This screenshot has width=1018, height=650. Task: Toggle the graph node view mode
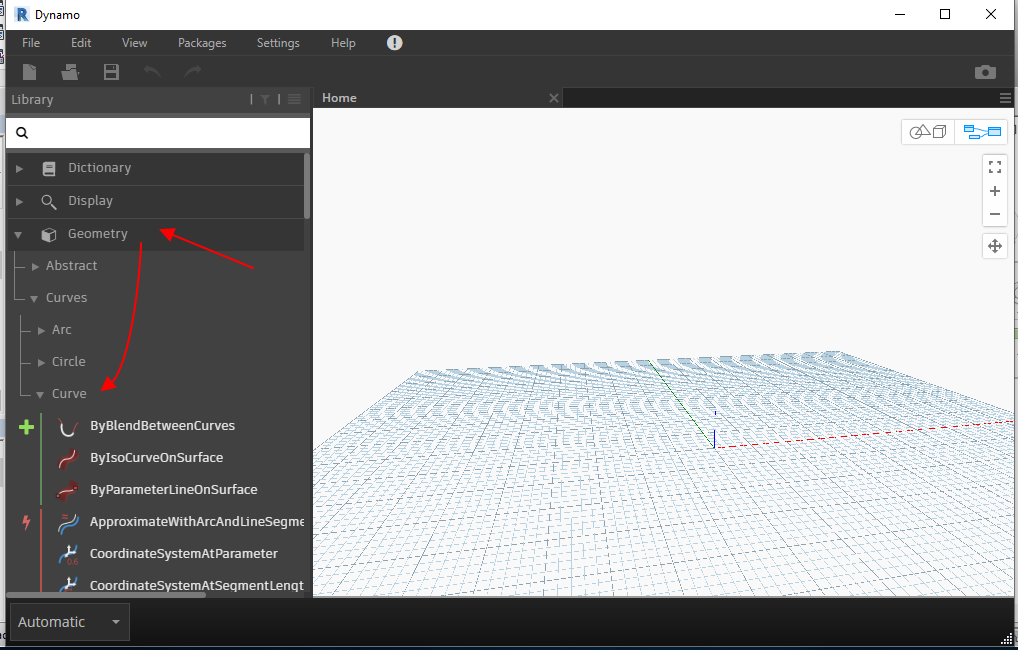click(981, 131)
